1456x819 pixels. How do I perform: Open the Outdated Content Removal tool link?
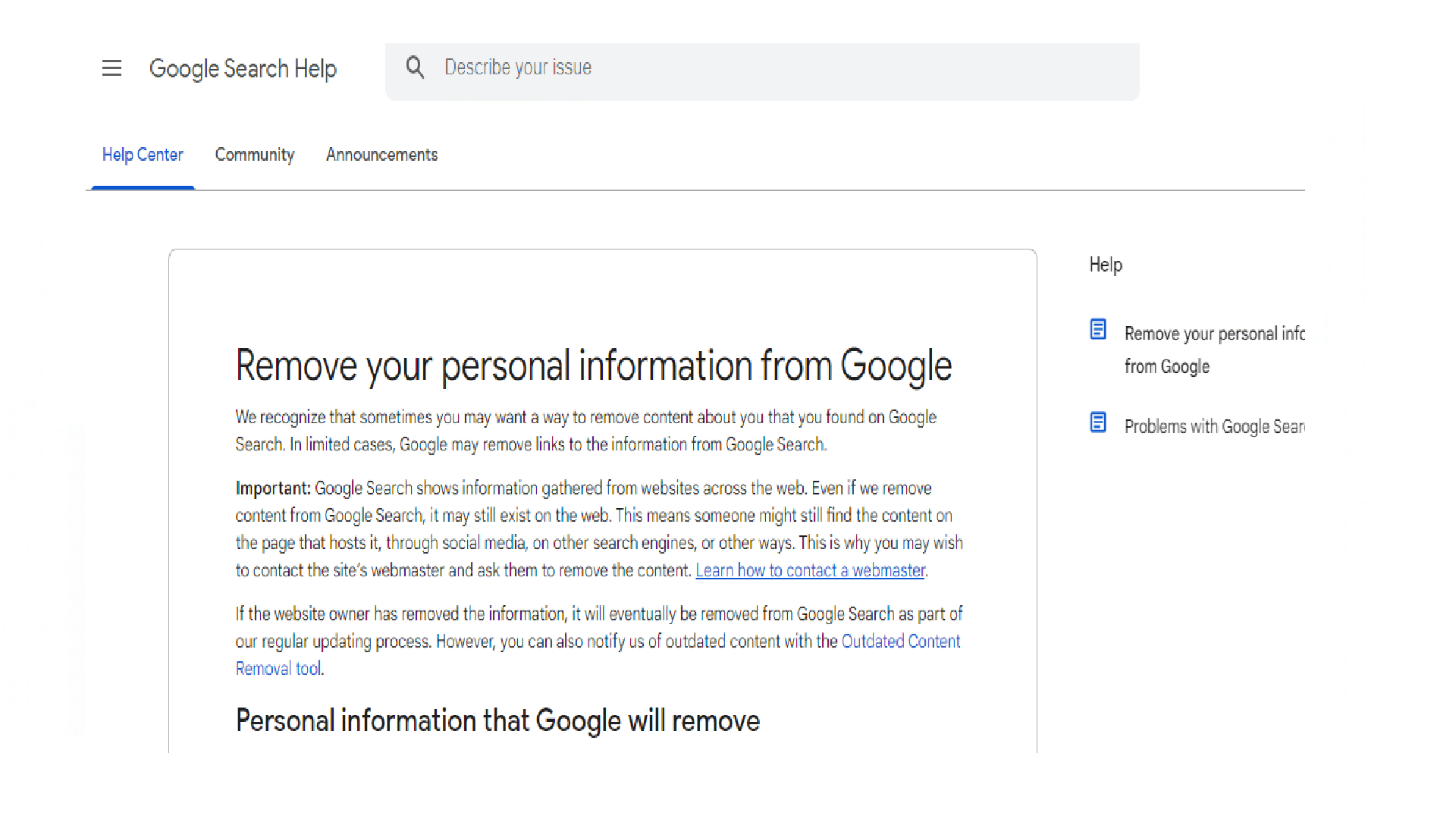pos(901,641)
